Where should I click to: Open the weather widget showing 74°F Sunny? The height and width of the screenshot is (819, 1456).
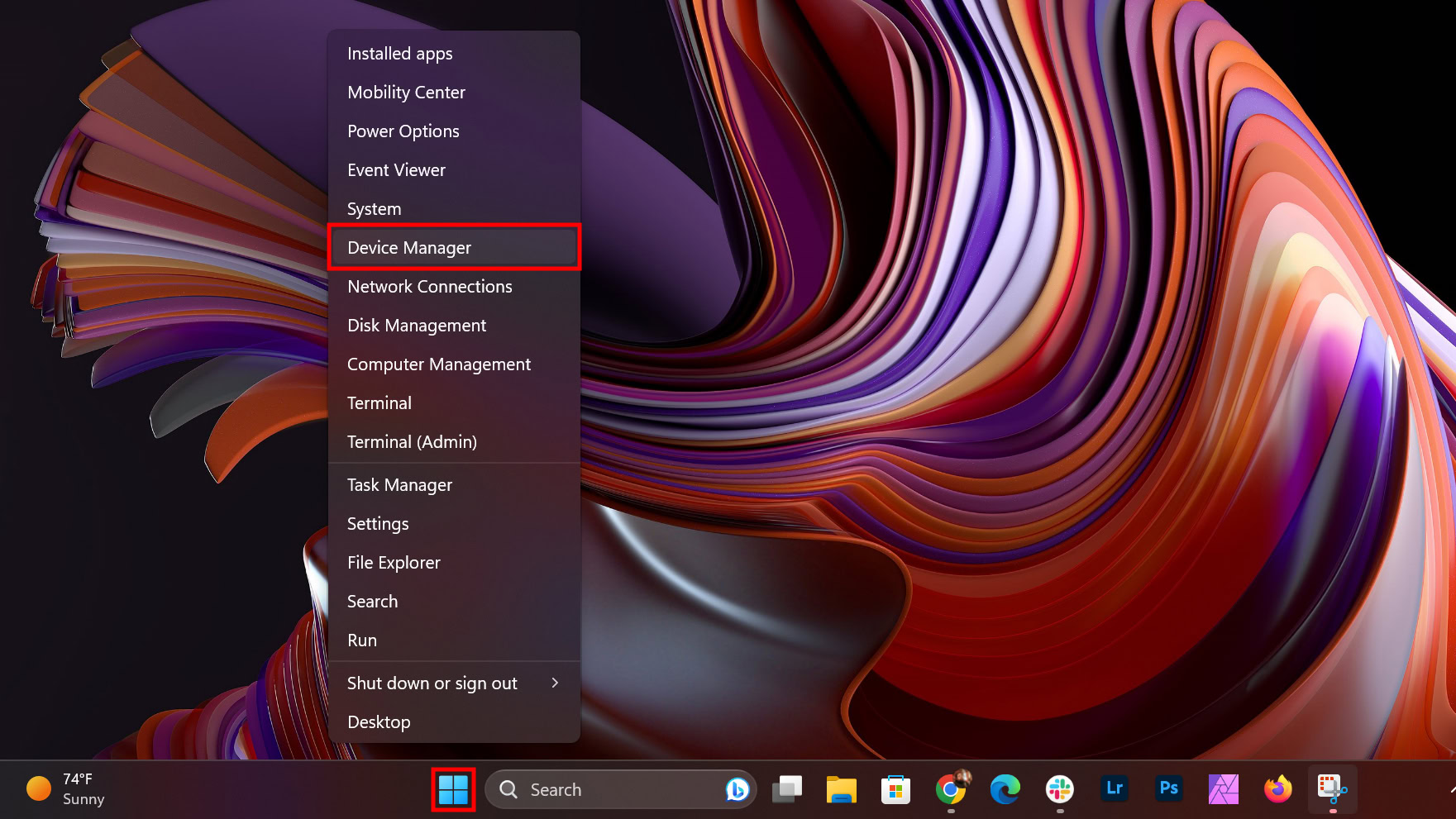66,789
